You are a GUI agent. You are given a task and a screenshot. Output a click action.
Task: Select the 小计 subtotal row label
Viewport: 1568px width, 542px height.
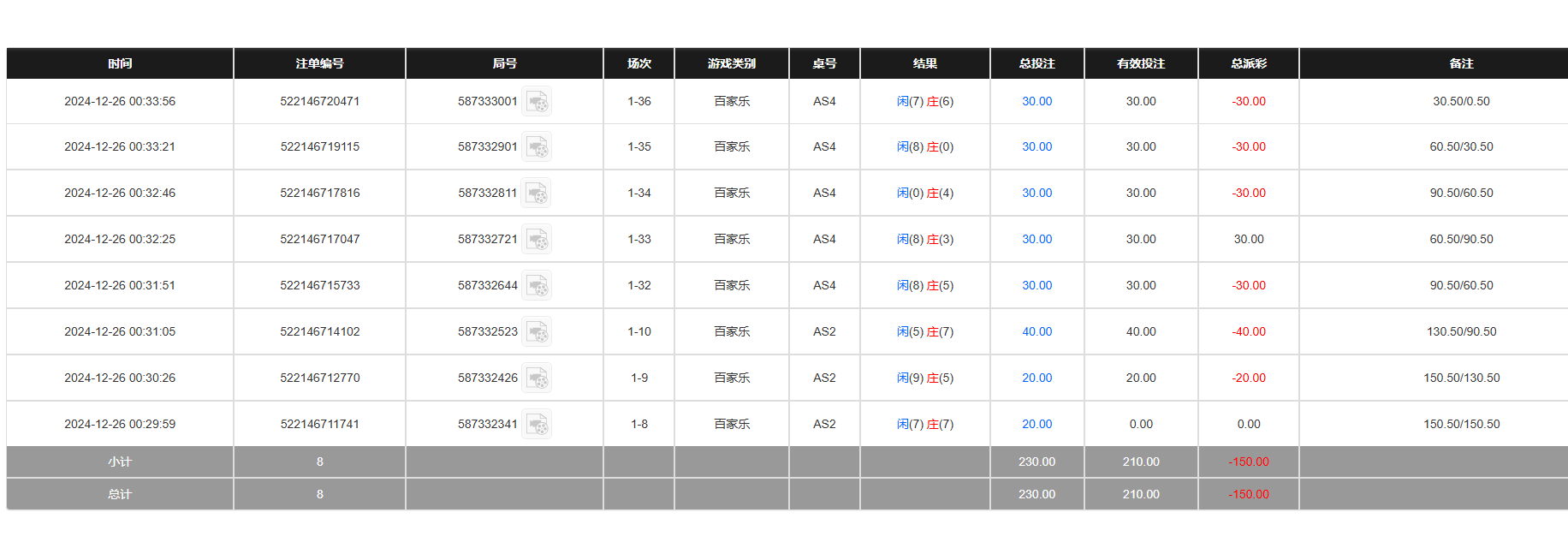pyautogui.click(x=120, y=462)
